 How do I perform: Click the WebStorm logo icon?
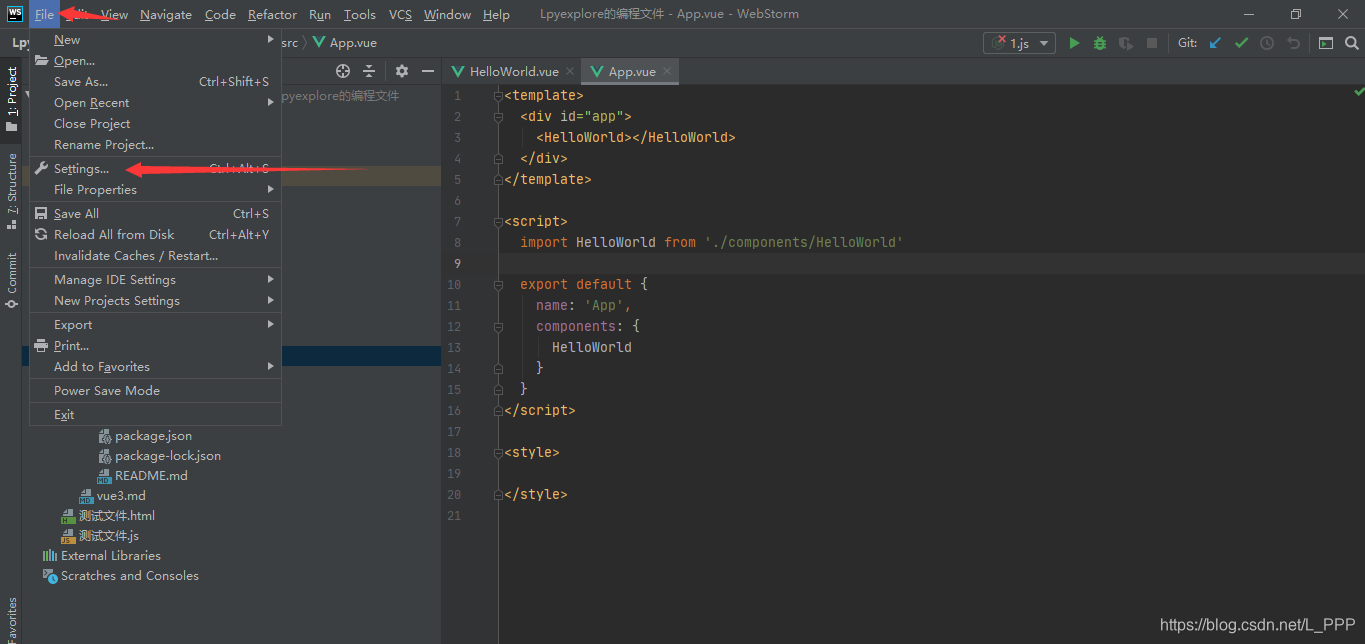point(14,14)
